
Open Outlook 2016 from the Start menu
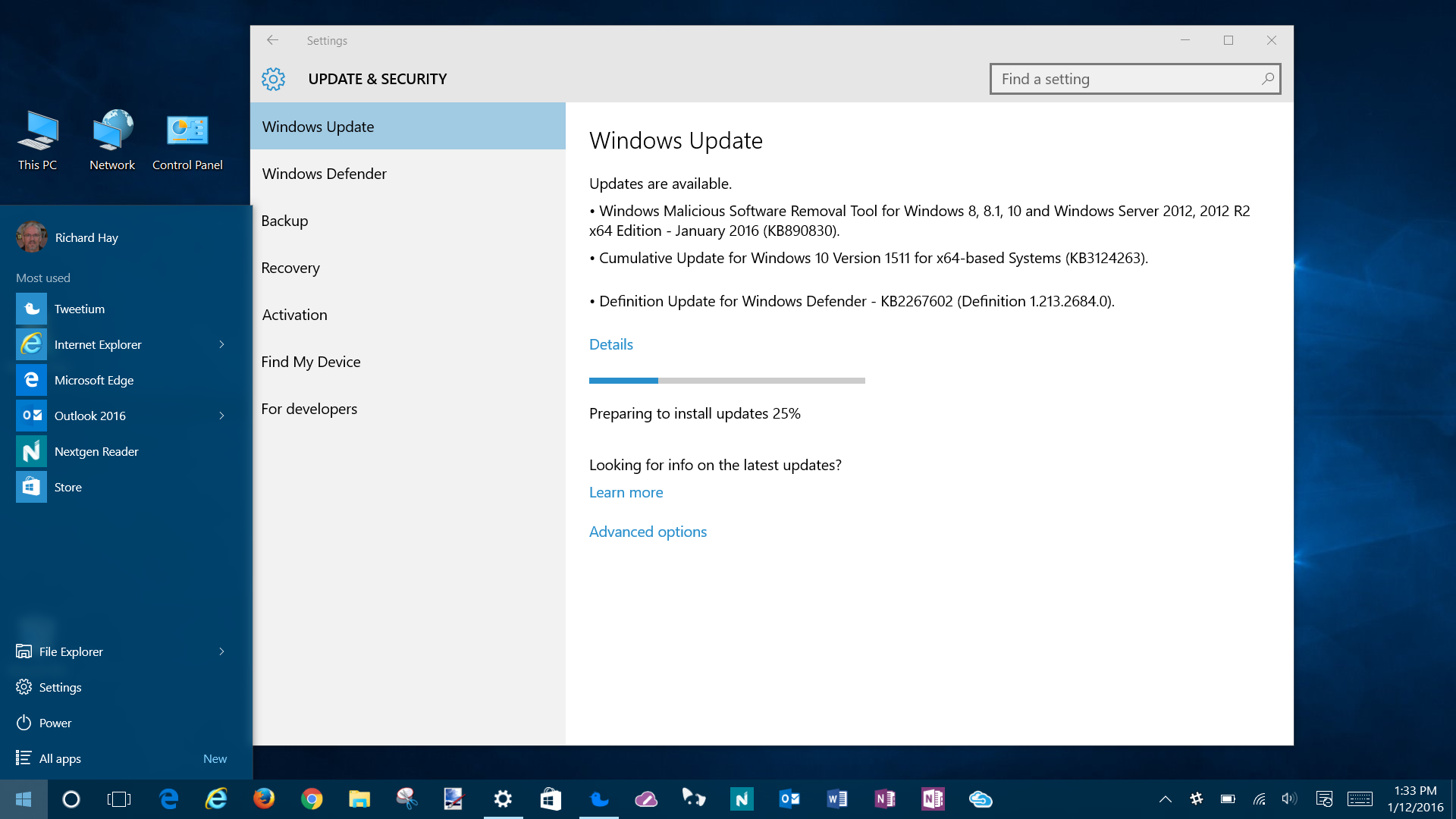(x=89, y=416)
